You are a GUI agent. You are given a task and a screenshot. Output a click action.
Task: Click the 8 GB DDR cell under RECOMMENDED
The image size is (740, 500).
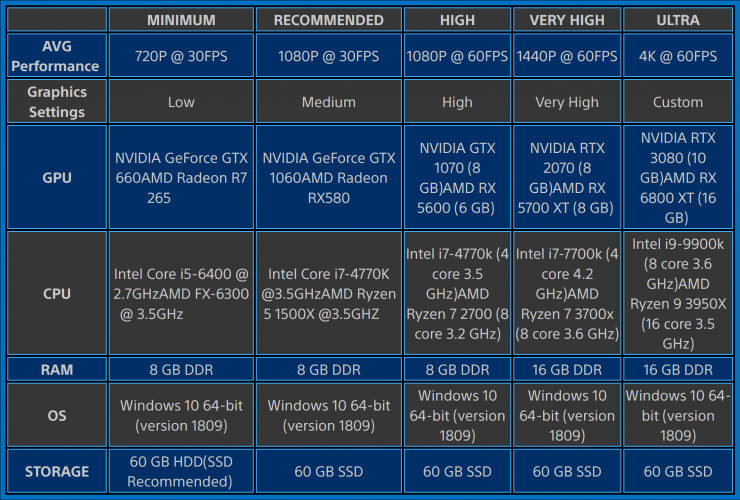(x=328, y=369)
